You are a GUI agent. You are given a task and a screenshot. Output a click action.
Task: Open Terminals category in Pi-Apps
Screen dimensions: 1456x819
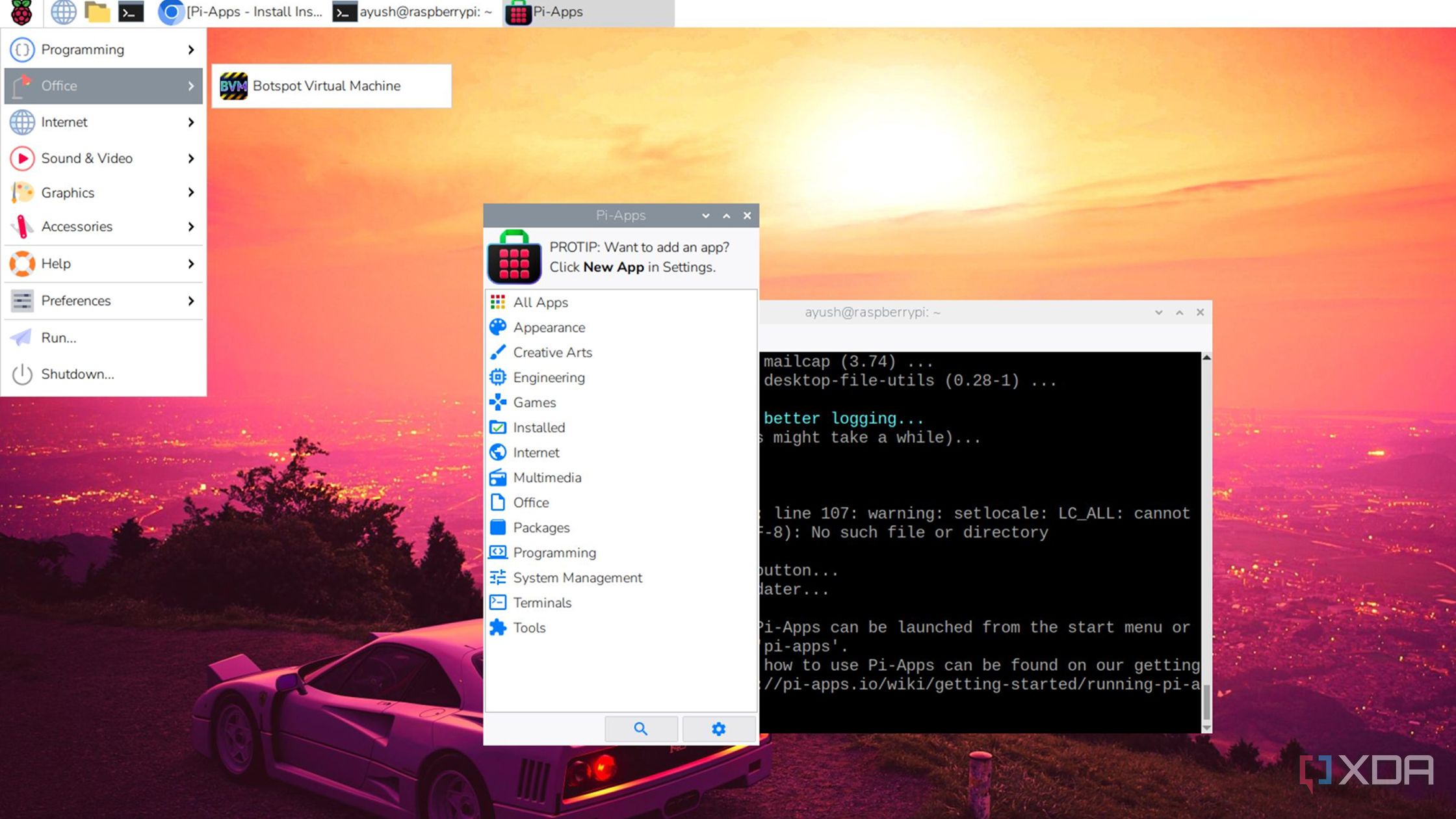click(621, 603)
